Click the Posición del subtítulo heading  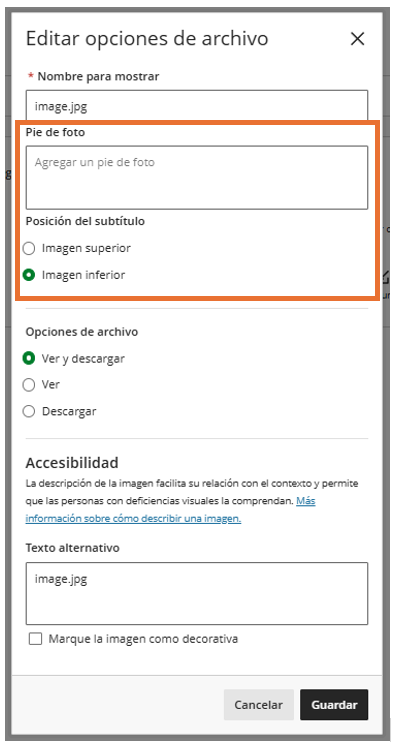[x=85, y=221]
